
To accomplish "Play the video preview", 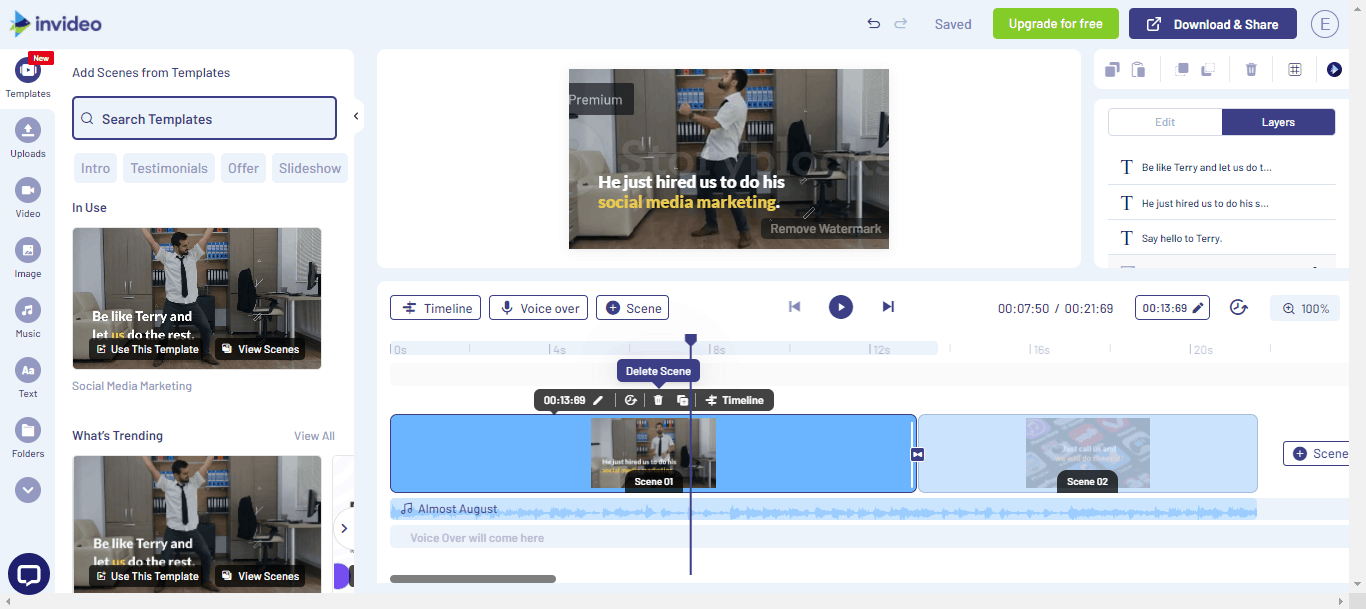I will point(841,307).
